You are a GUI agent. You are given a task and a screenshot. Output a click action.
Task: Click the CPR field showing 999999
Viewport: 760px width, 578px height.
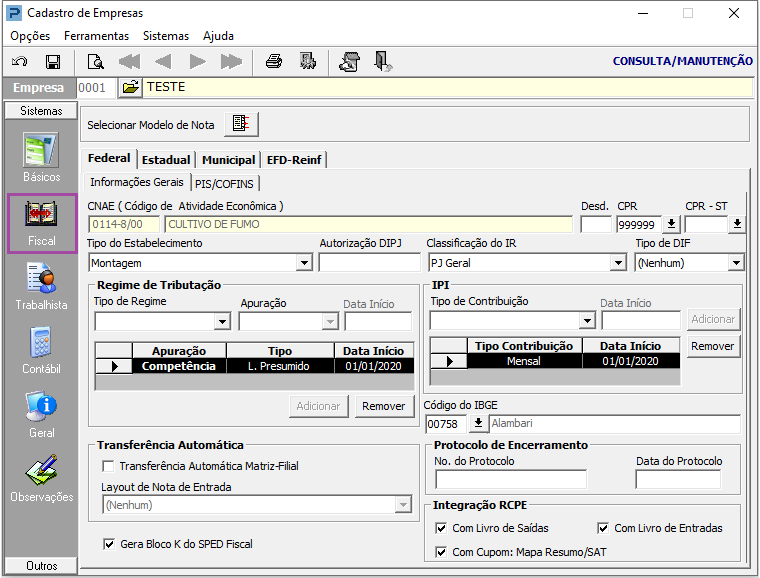click(639, 224)
